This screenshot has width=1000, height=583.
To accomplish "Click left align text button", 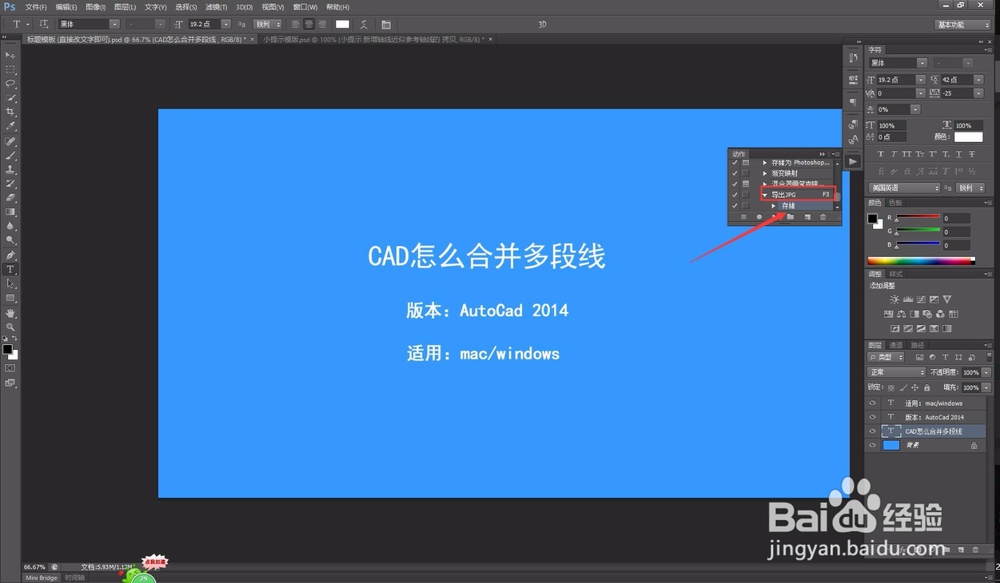I will tap(295, 24).
